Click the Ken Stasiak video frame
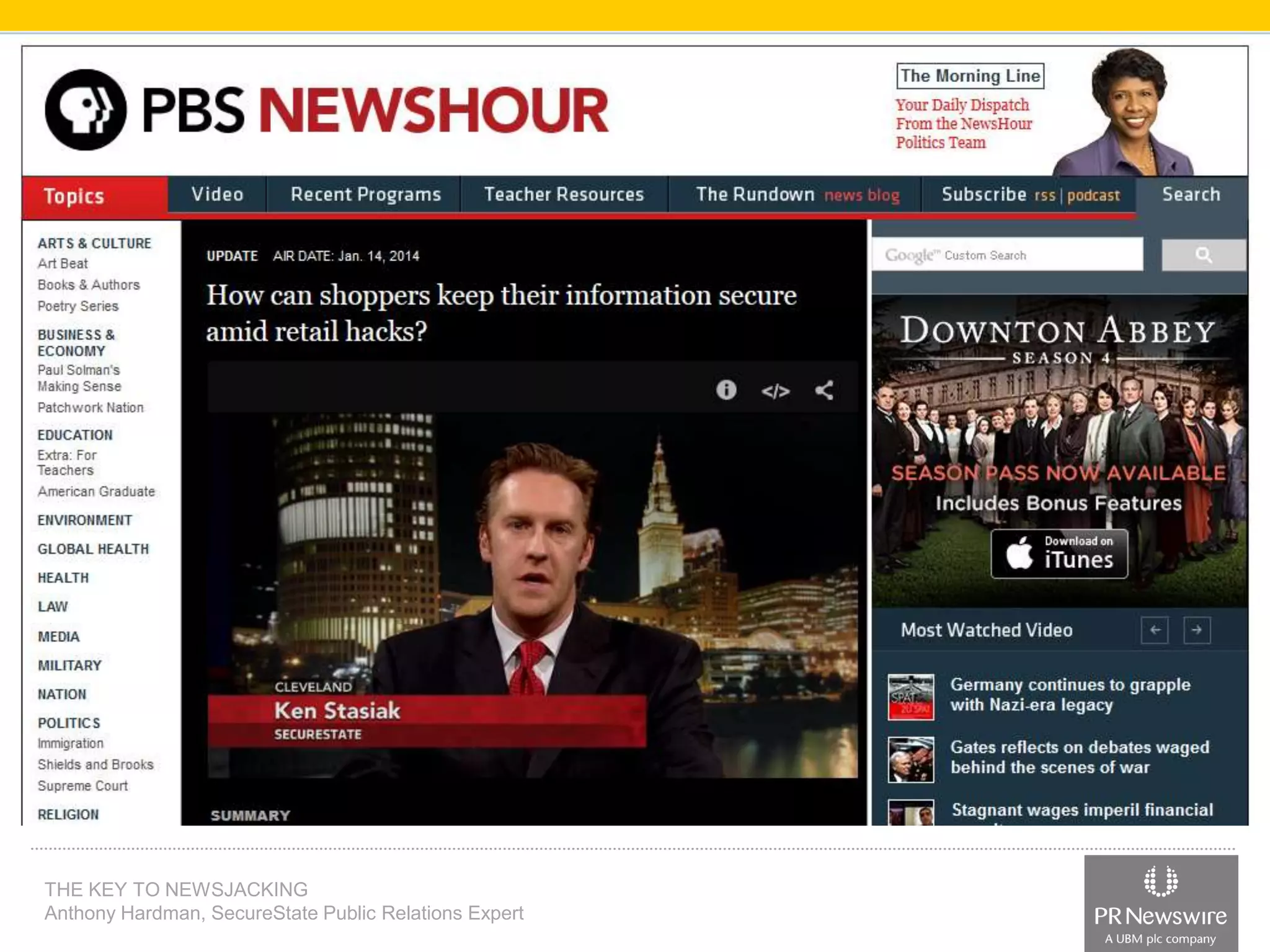The image size is (1270, 952). (533, 596)
